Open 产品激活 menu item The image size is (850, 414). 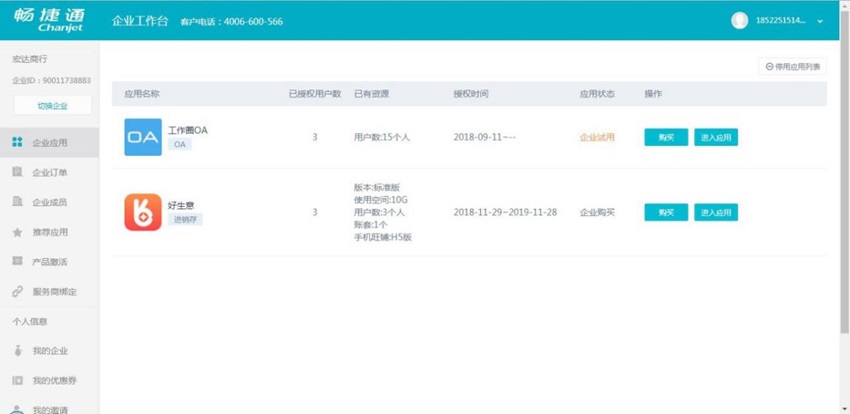click(x=49, y=262)
